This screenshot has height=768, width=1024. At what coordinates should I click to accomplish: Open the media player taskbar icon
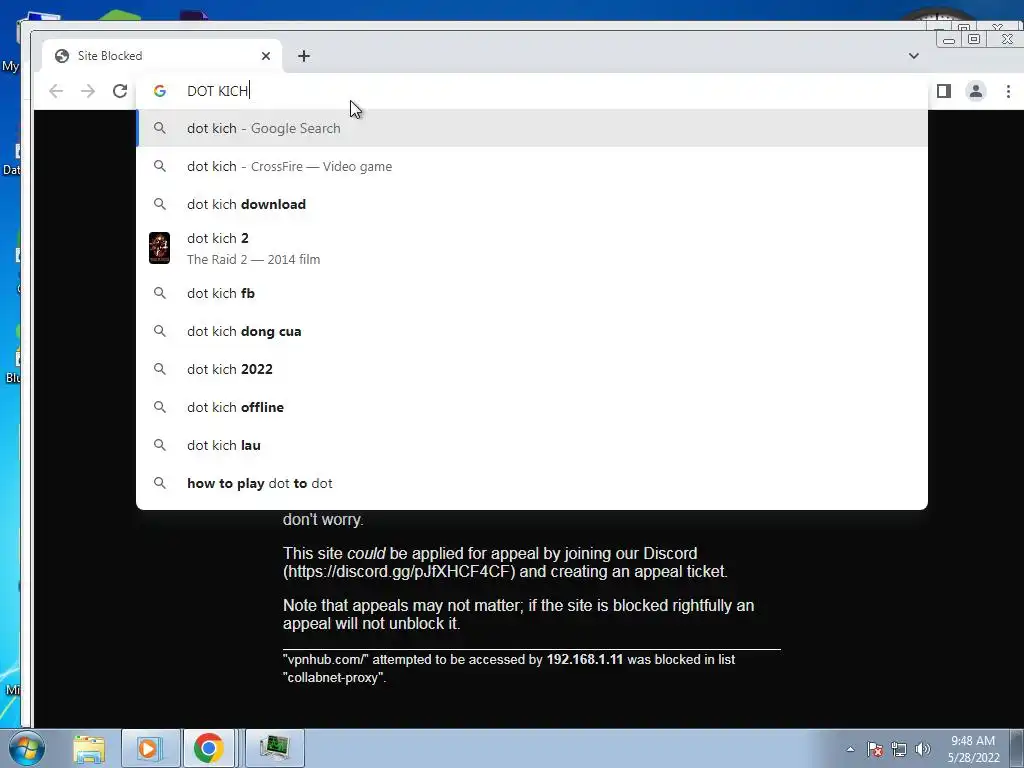point(150,748)
